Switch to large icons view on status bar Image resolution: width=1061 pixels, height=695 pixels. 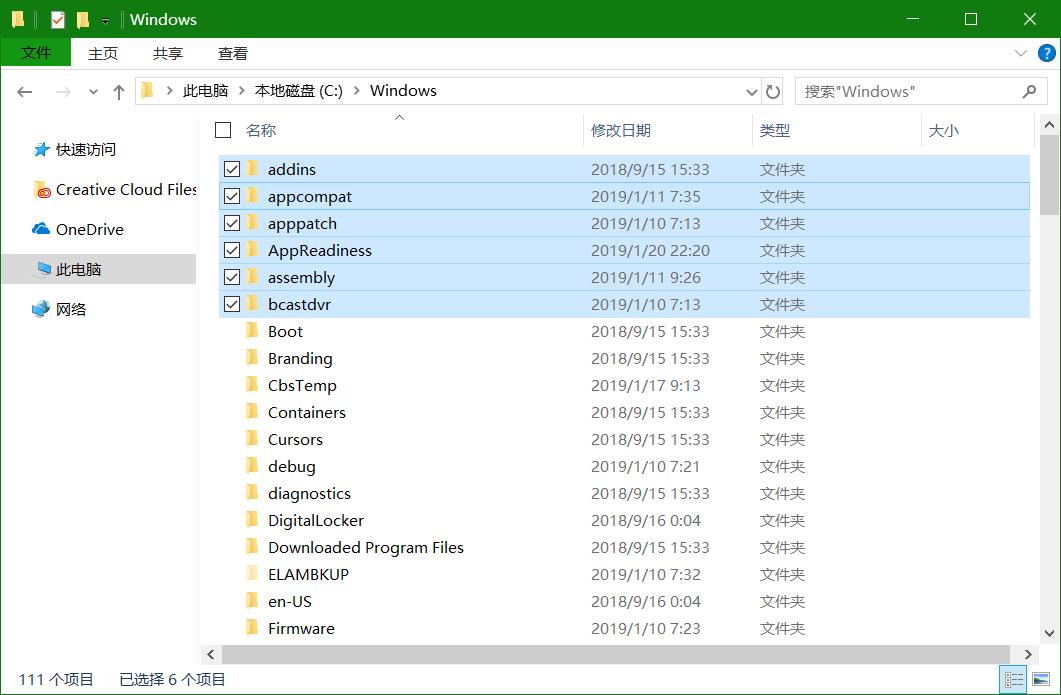(1041, 679)
